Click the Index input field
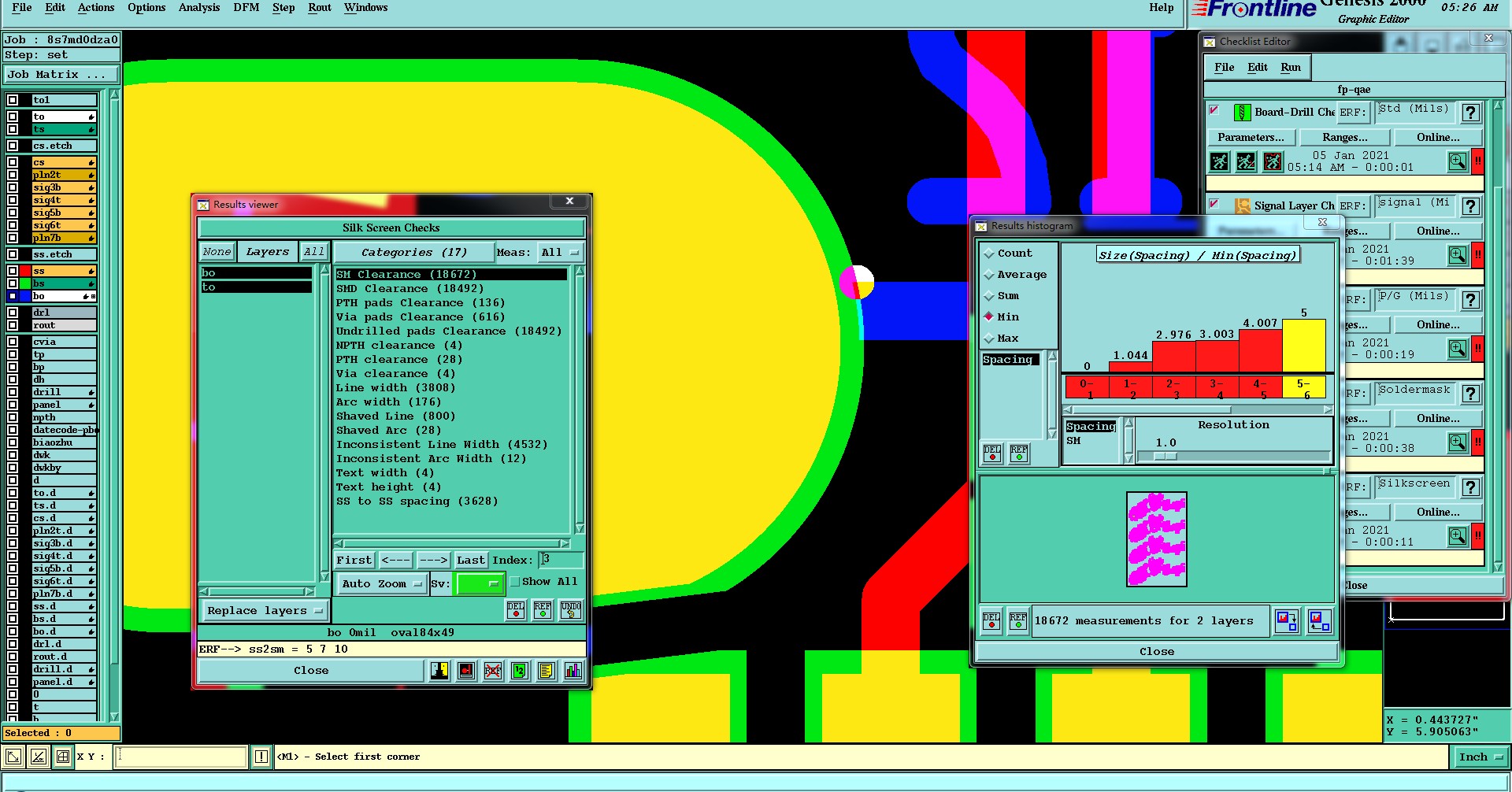Screen dimensions: 1512x792 (561, 561)
